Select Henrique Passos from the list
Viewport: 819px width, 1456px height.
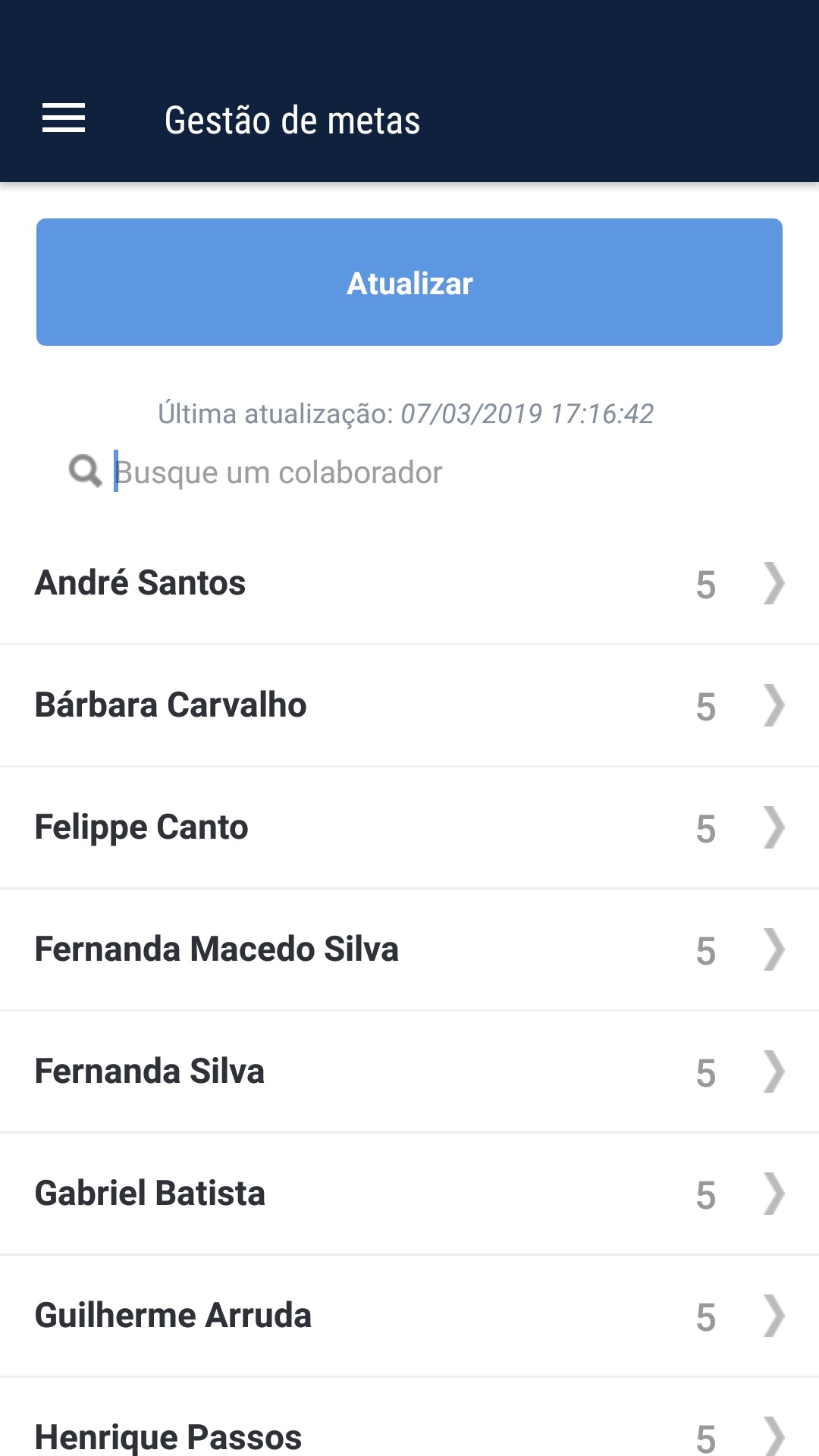point(168,1436)
